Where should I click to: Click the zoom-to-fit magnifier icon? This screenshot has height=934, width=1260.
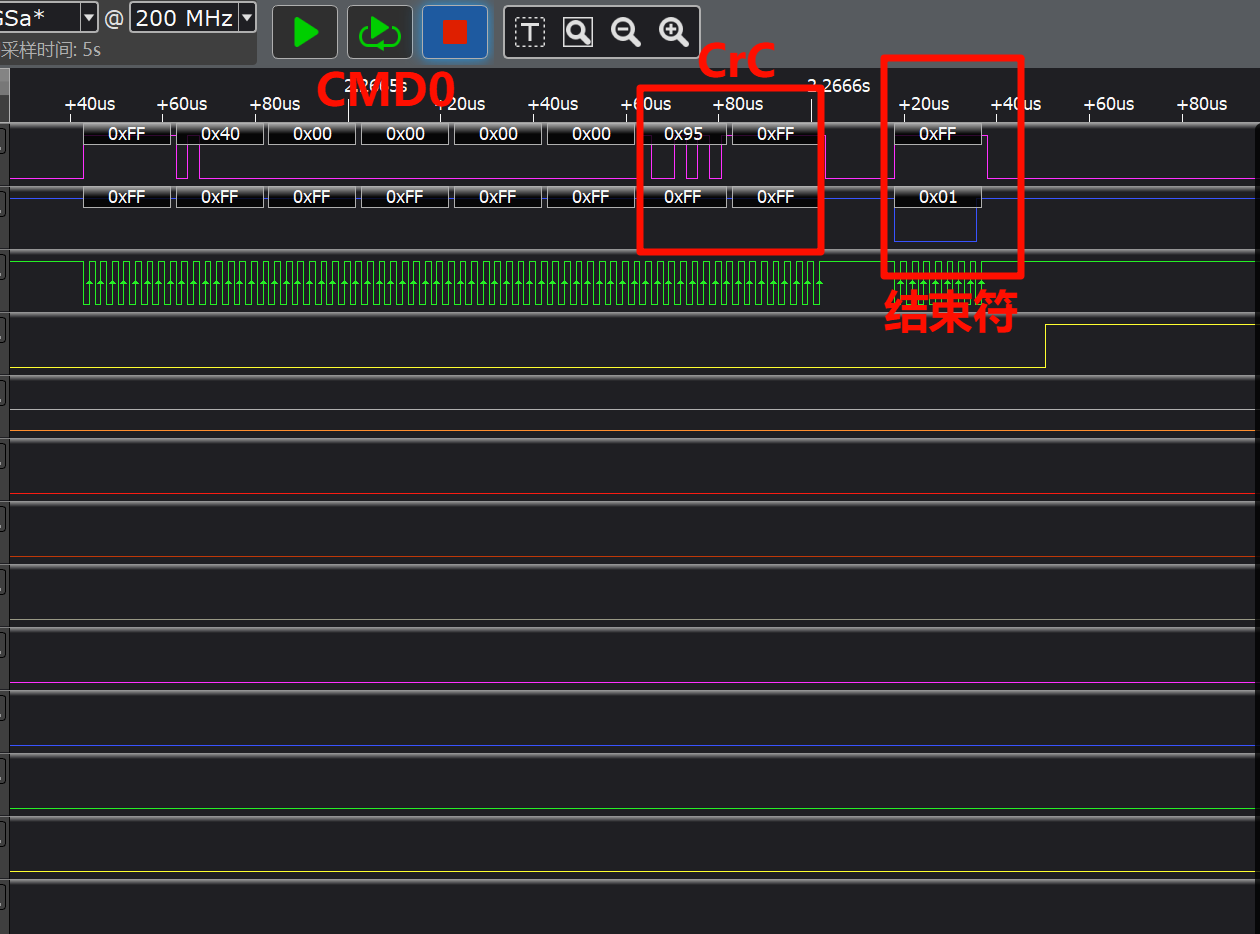[578, 32]
